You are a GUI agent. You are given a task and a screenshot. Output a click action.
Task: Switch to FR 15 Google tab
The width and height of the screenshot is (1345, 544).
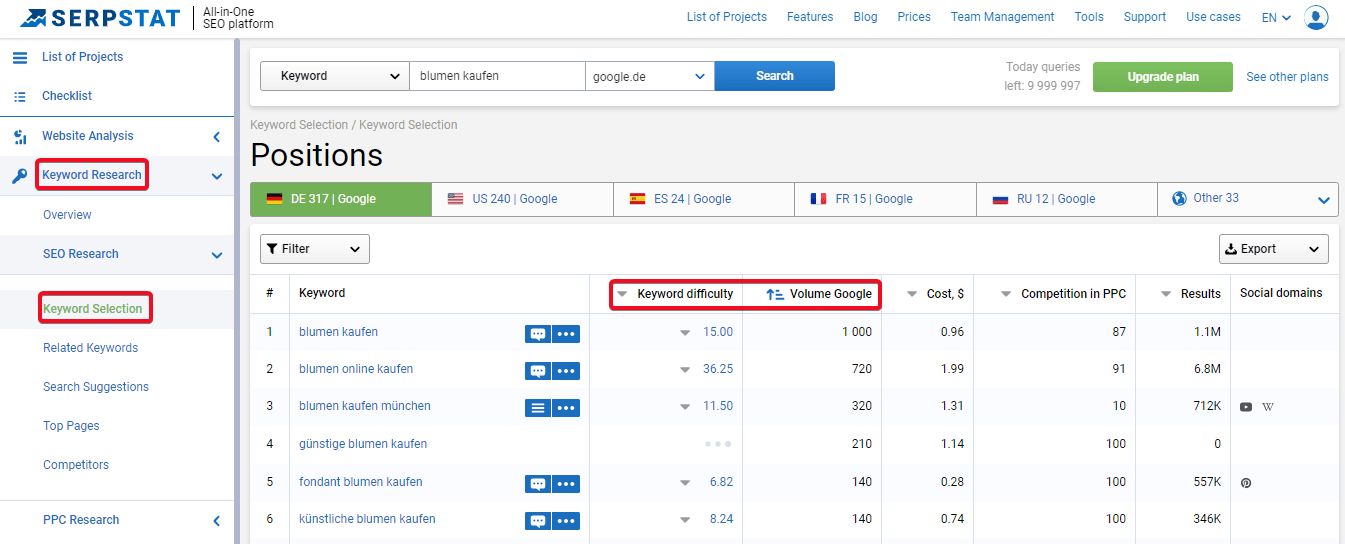pos(885,199)
